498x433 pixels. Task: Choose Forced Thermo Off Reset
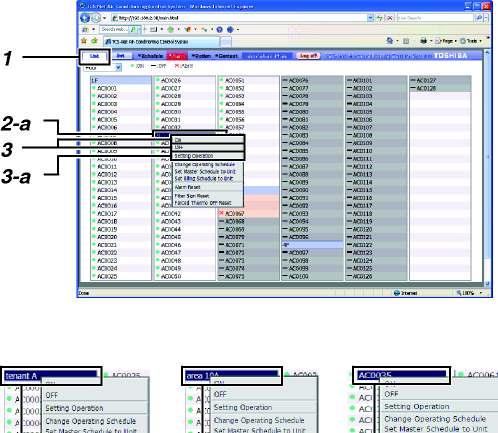click(208, 203)
